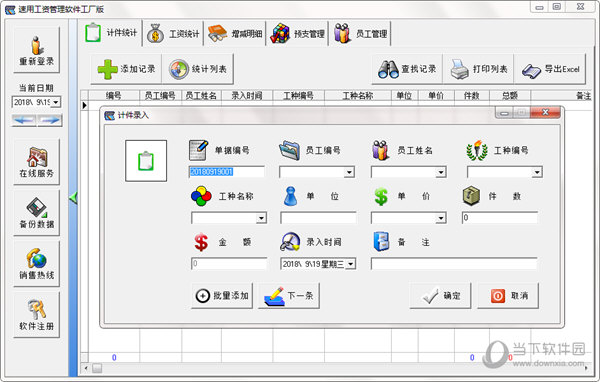This screenshot has height=382, width=600.
Task: Click the 备注 text input field
Action: tap(454, 264)
